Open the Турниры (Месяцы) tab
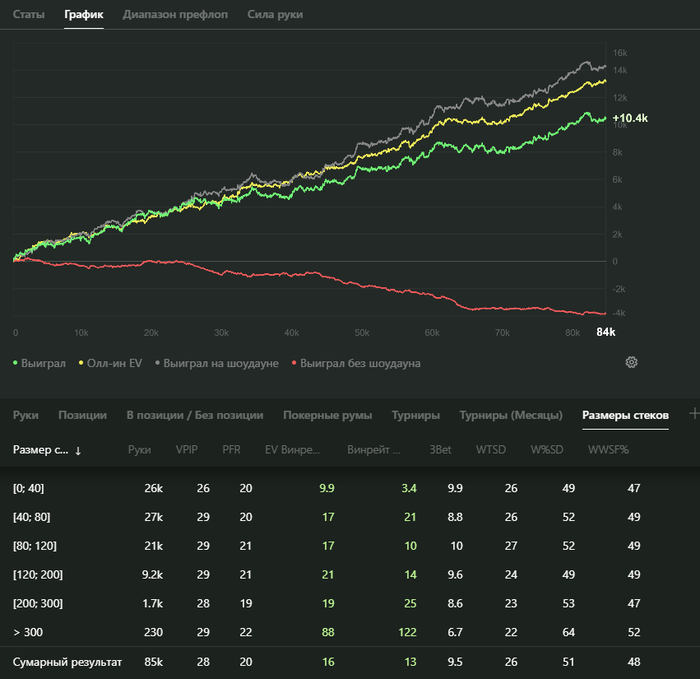 coord(511,415)
